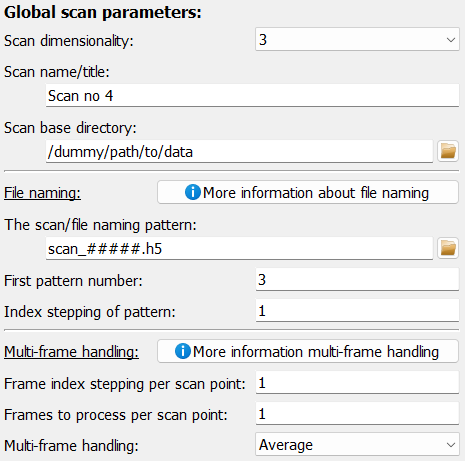
Task: Select the scan_#####.h5 naming pattern field
Action: (x=239, y=249)
